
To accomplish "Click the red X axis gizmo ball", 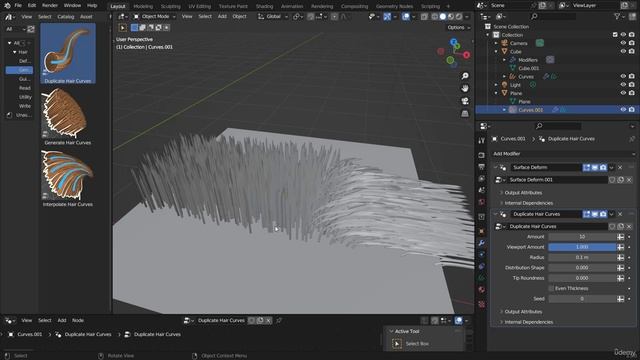I will pos(467,55).
